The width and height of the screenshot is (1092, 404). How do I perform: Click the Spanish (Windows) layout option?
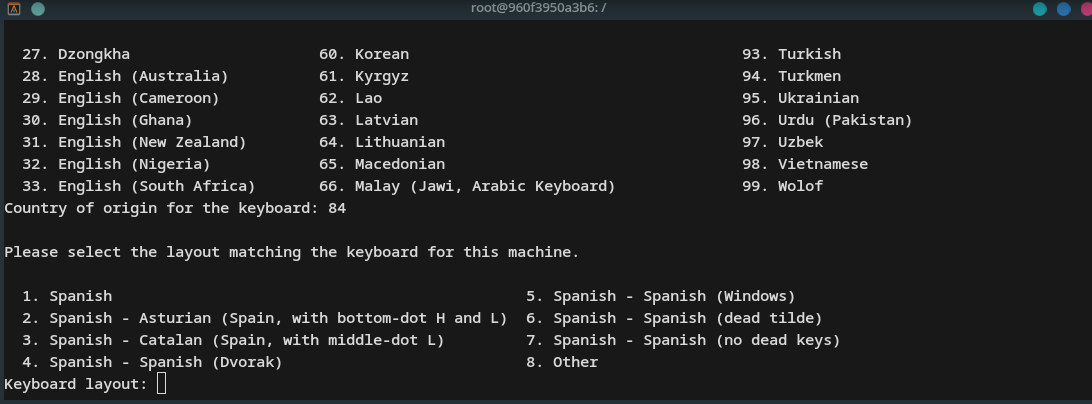coord(660,296)
